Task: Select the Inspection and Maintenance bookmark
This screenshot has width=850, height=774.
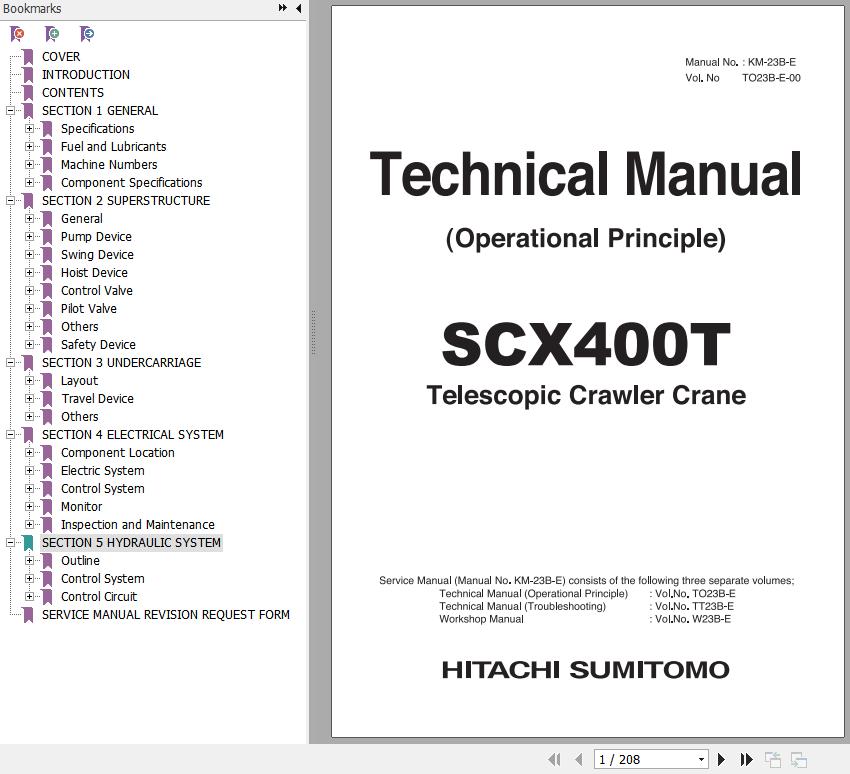Action: [138, 525]
